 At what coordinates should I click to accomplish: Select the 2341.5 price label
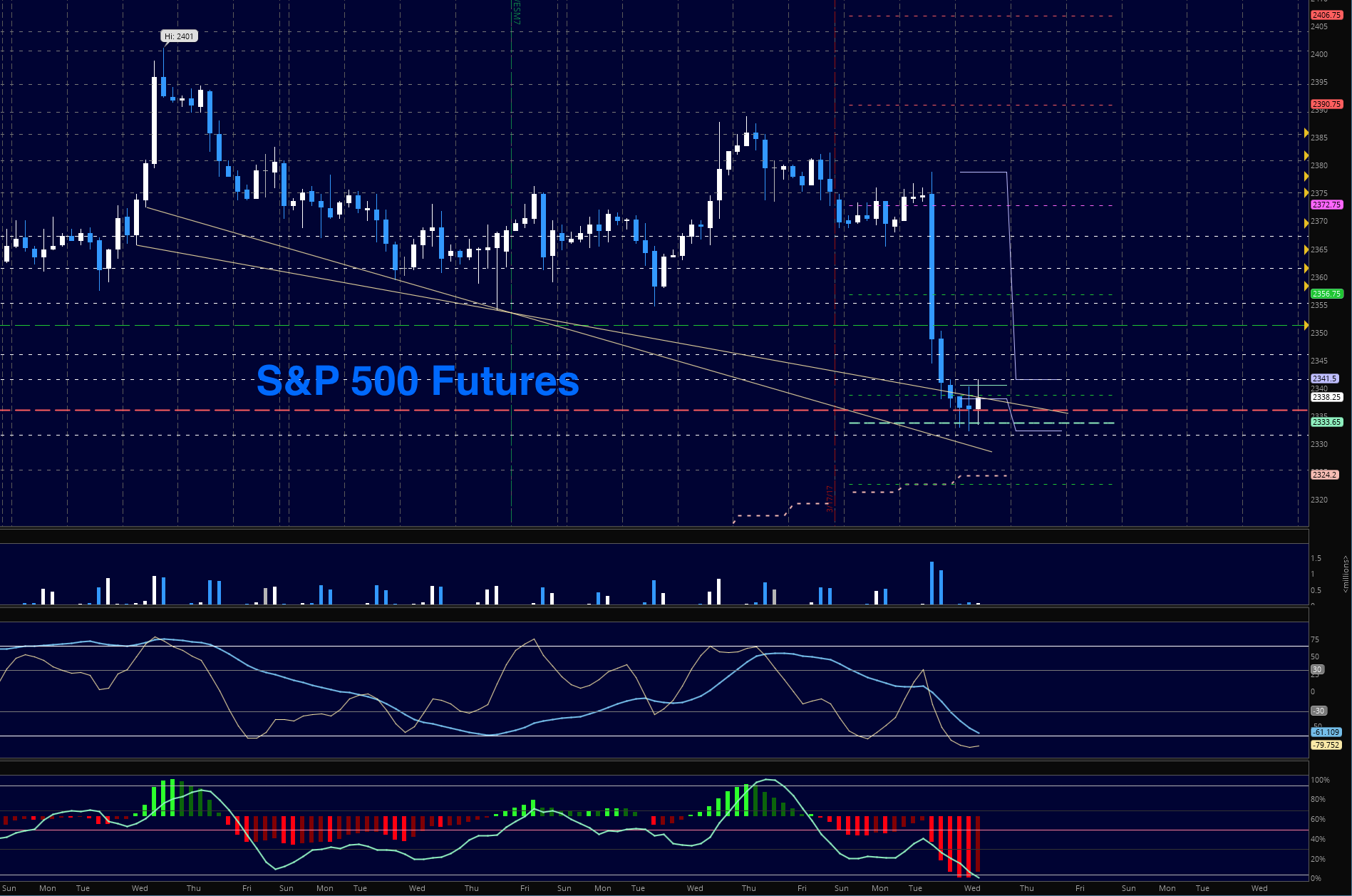pyautogui.click(x=1324, y=379)
